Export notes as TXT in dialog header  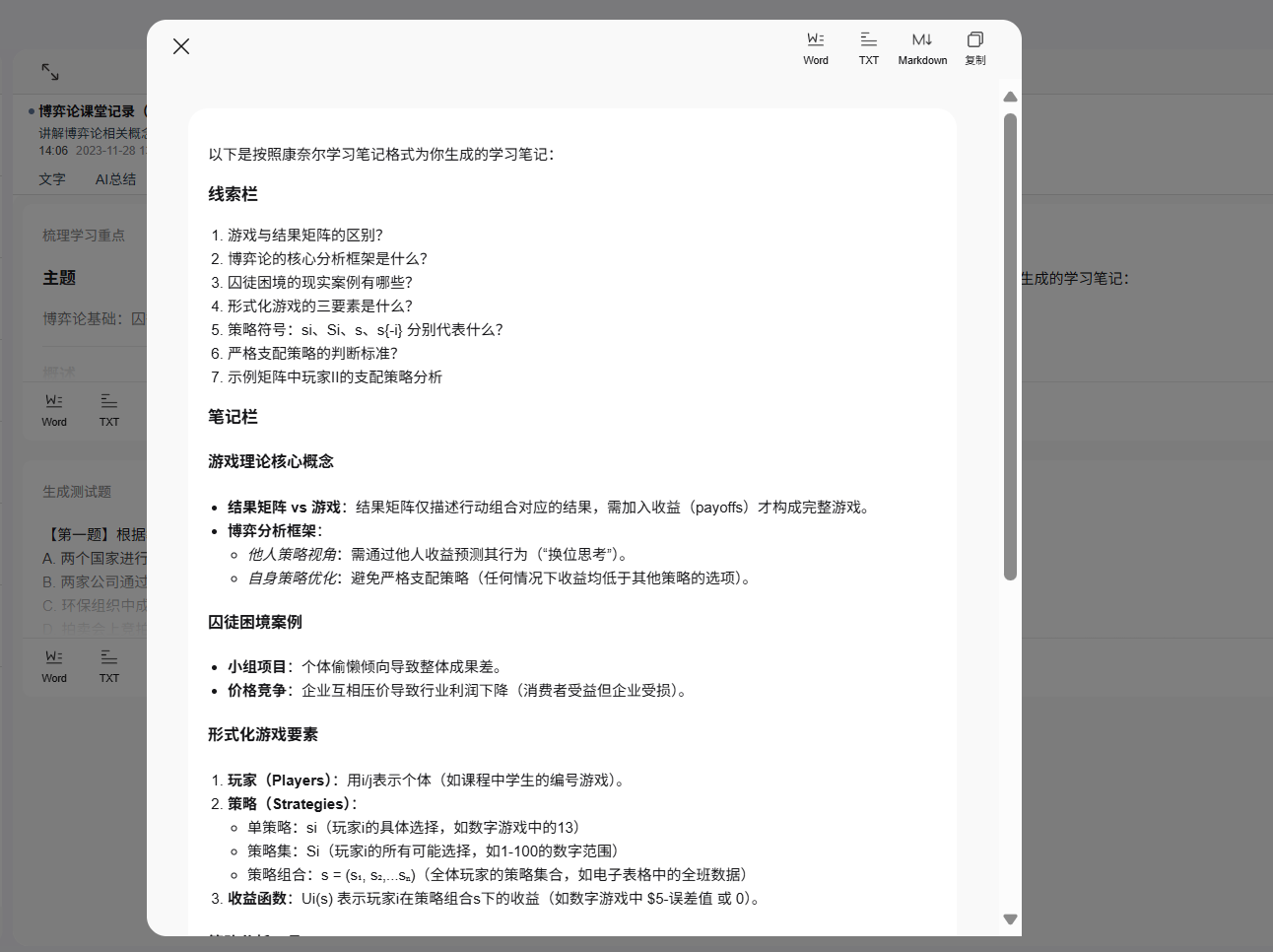coord(868,48)
